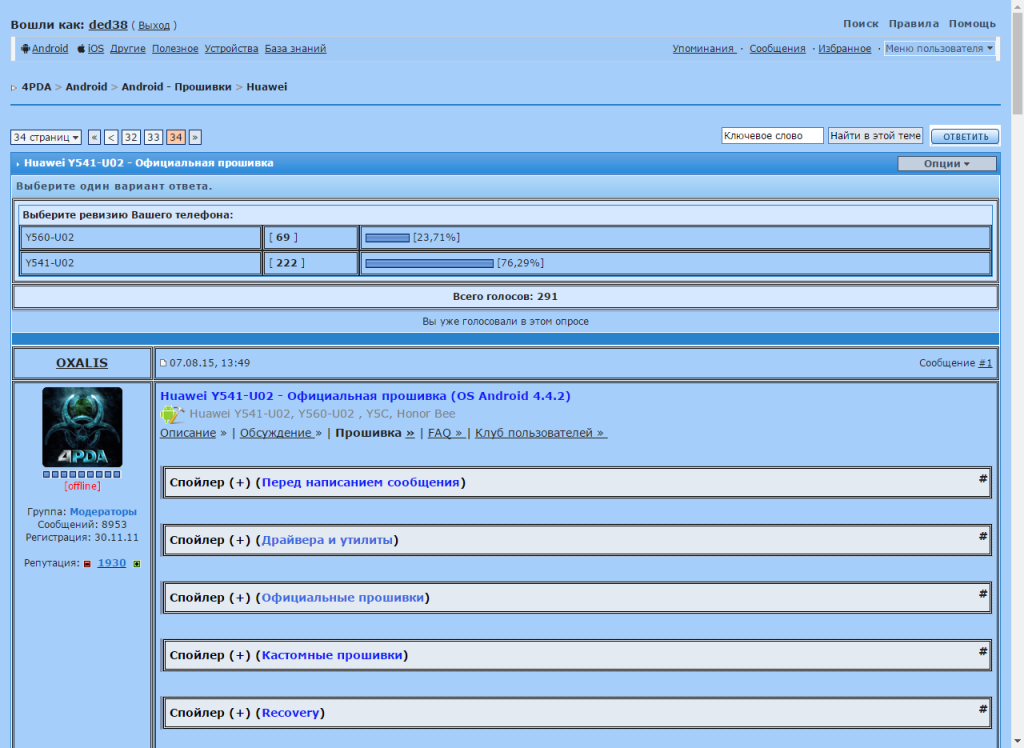Click breadcrumb arrow icon before 4PDA
Image resolution: width=1024 pixels, height=748 pixels.
14,88
